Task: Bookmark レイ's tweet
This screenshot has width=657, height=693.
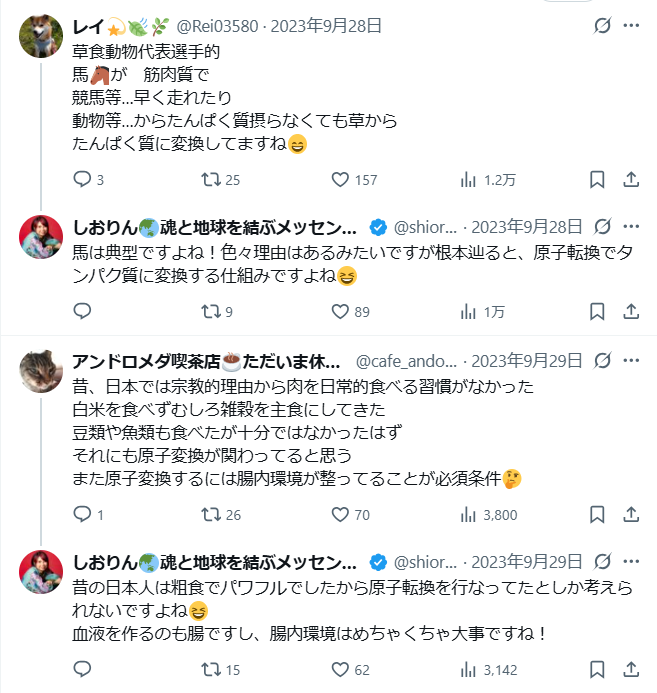Action: tap(597, 180)
